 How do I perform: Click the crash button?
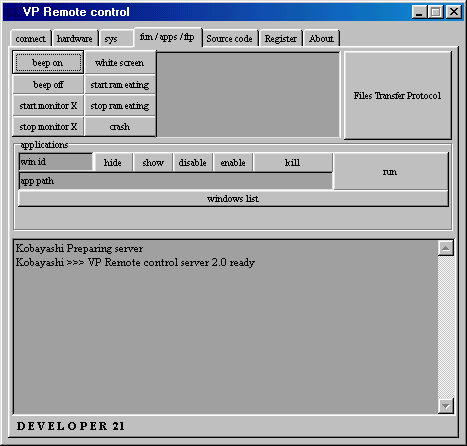click(x=120, y=126)
